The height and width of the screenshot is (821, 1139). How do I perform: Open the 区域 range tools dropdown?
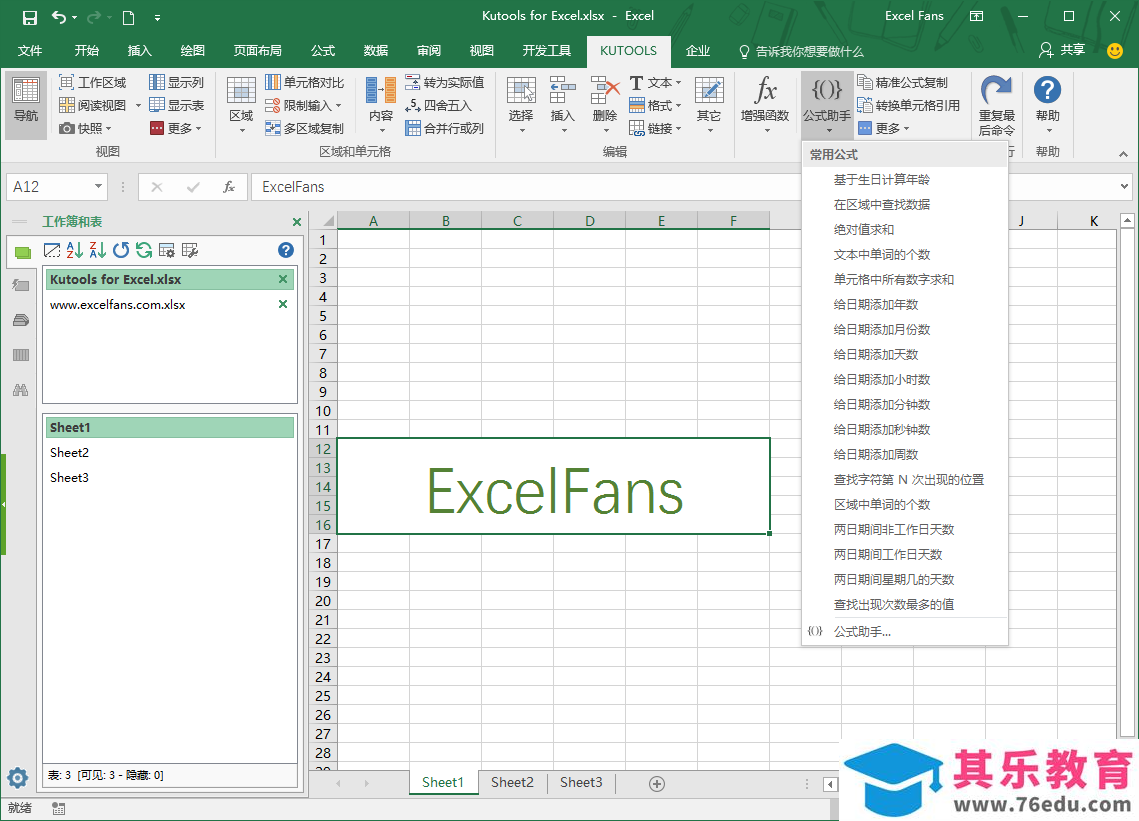point(241,106)
